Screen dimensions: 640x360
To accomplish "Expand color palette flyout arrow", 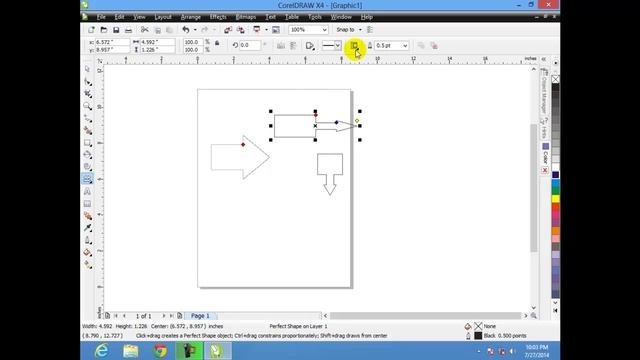I will click(x=555, y=311).
